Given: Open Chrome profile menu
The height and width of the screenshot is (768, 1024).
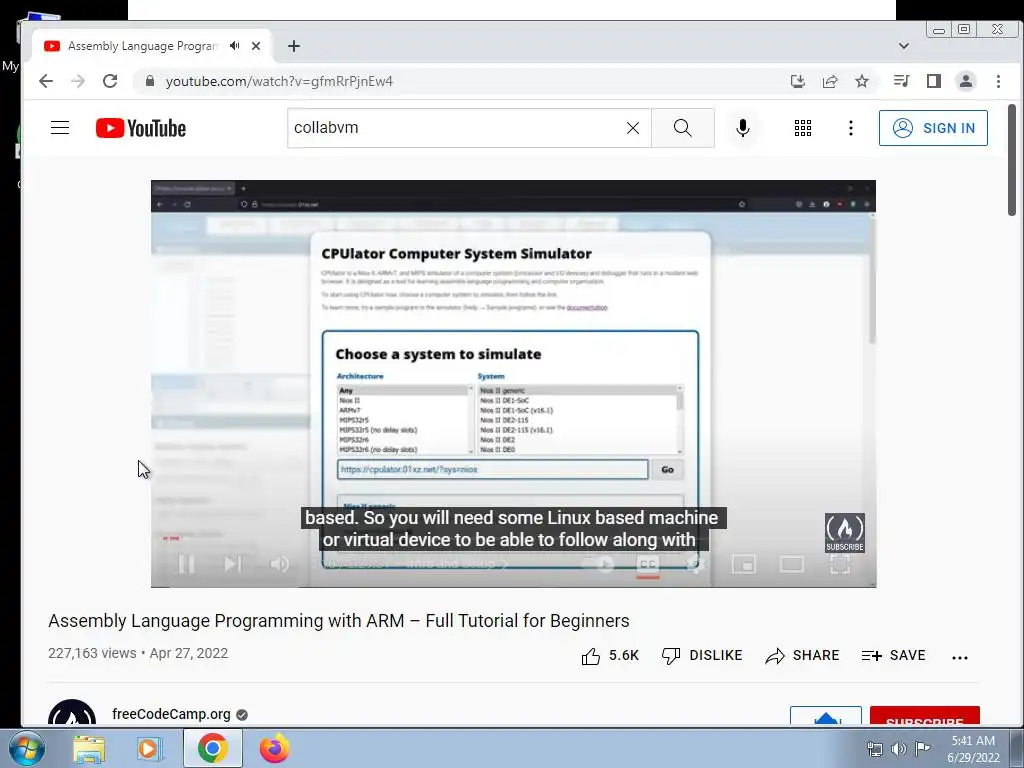Looking at the screenshot, I should coord(966,81).
